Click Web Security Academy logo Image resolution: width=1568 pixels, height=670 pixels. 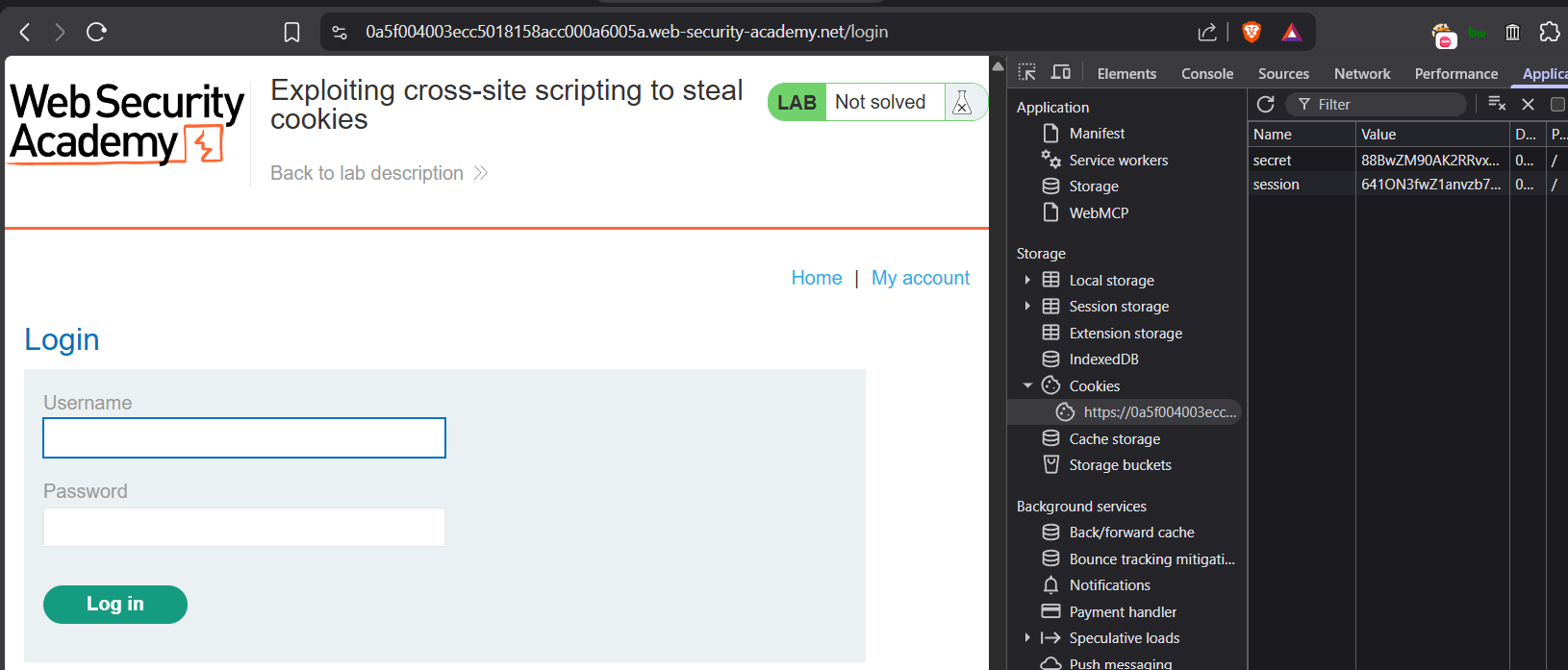(127, 124)
